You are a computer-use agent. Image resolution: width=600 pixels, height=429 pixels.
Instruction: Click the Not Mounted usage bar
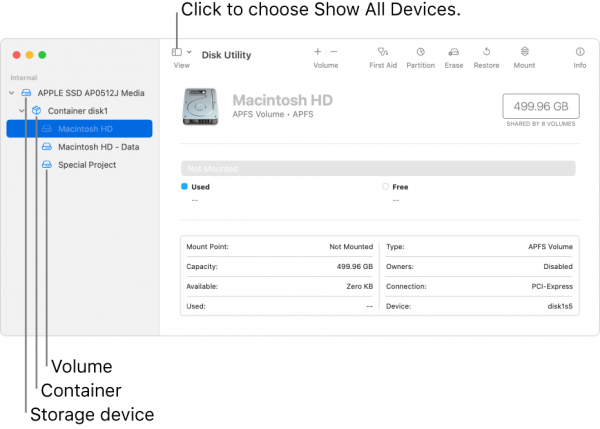pyautogui.click(x=378, y=168)
